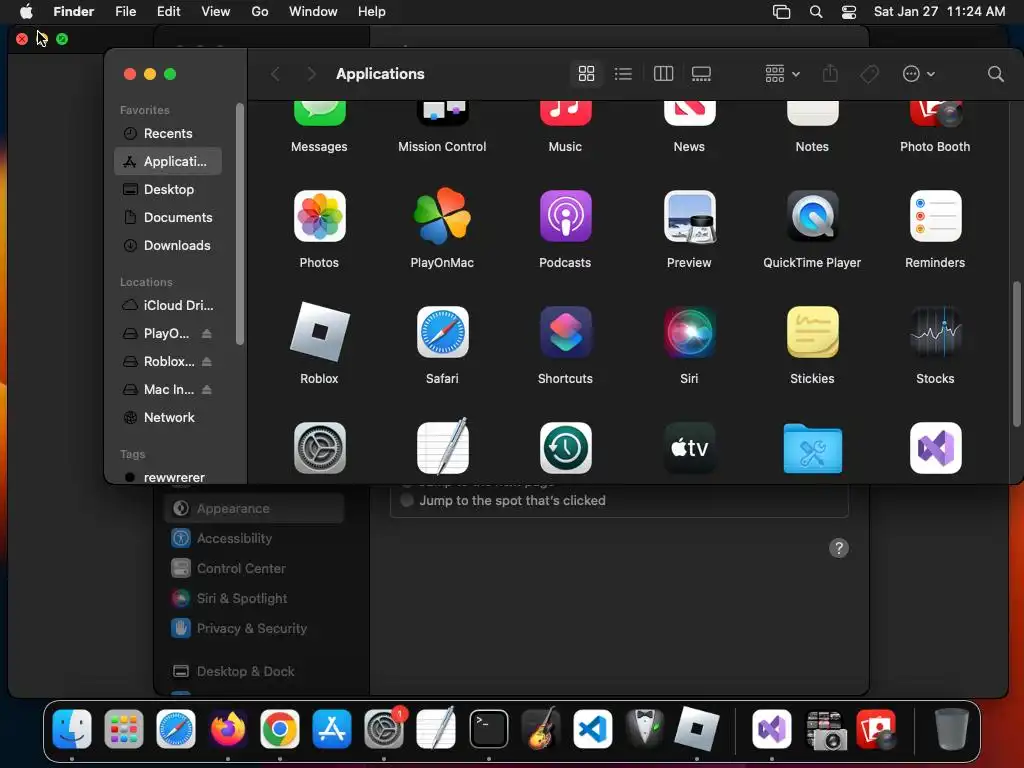The width and height of the screenshot is (1024, 768).
Task: Switch Finder to gallery view
Action: tap(701, 74)
